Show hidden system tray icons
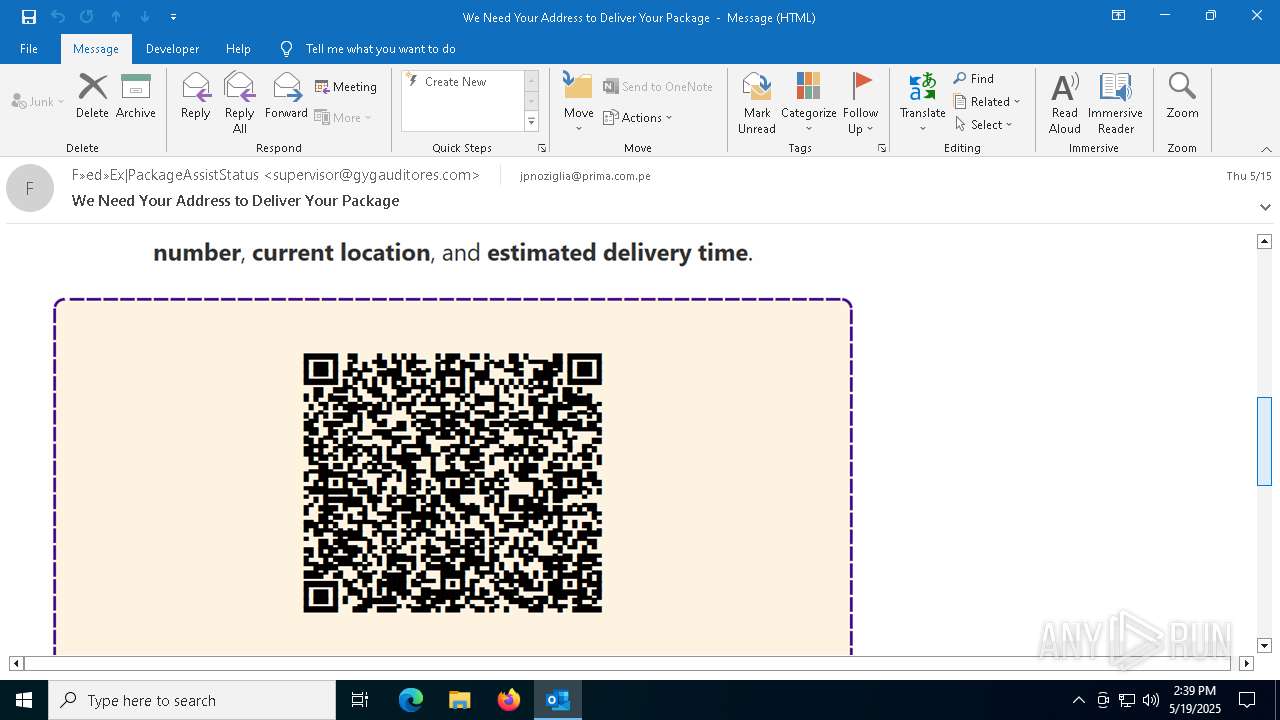 pyautogui.click(x=1078, y=700)
